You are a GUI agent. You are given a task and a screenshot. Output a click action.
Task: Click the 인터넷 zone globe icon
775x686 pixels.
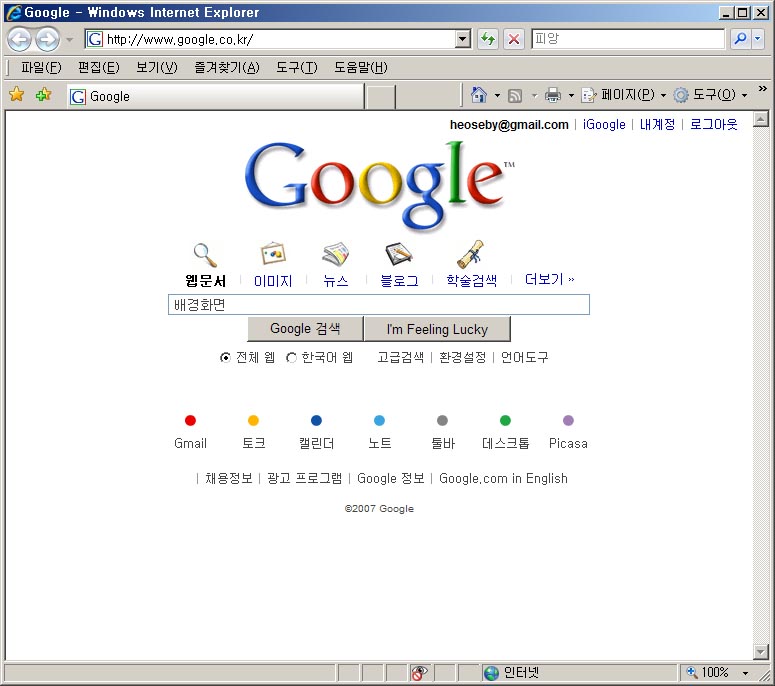[491, 673]
